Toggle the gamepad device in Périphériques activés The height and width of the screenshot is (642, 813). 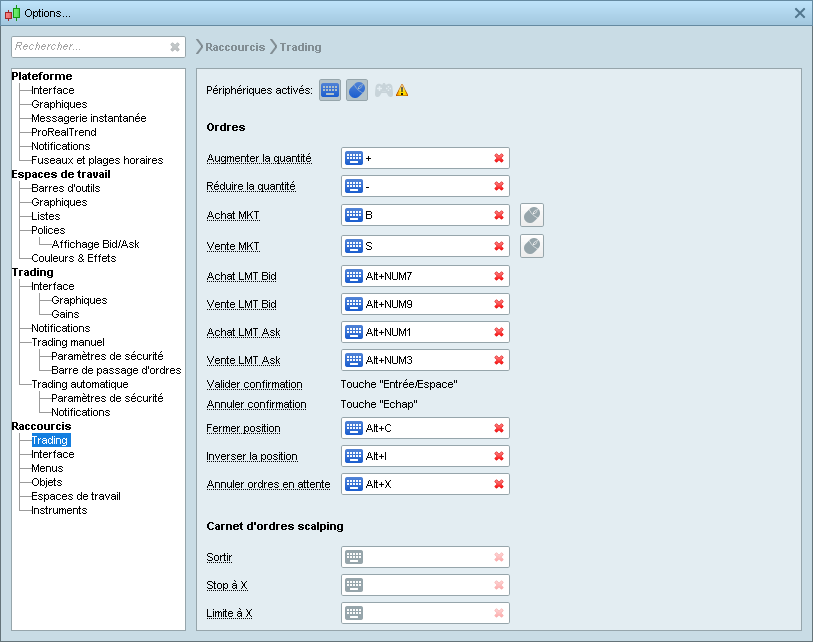(384, 91)
